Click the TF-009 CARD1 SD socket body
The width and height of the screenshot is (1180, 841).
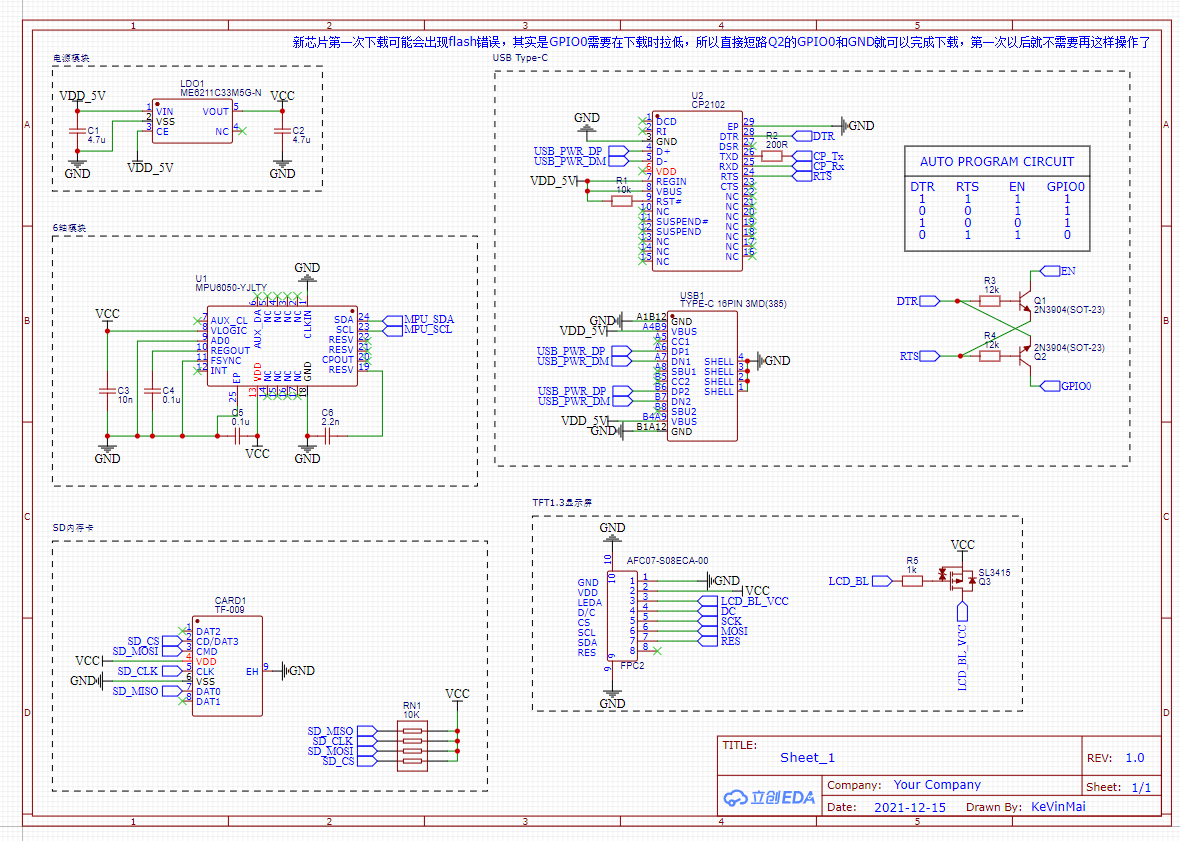pos(225,665)
